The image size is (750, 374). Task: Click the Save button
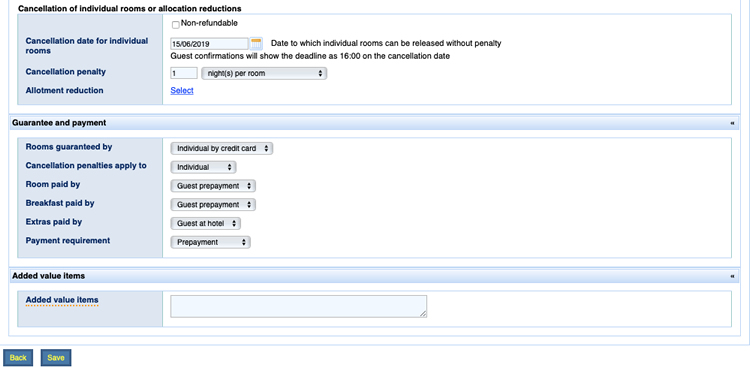tap(56, 358)
